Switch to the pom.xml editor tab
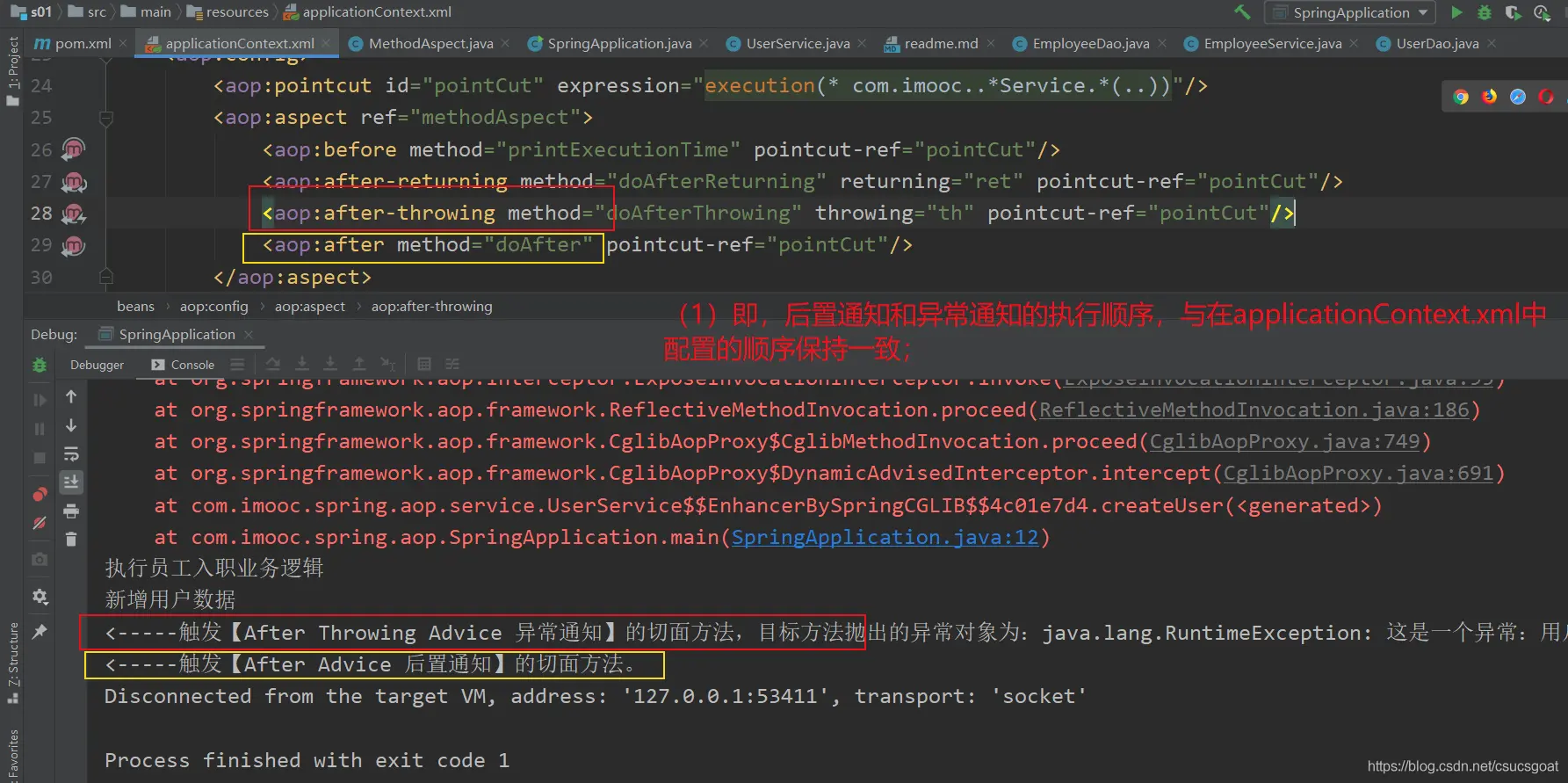The width and height of the screenshot is (1568, 783). point(81,43)
